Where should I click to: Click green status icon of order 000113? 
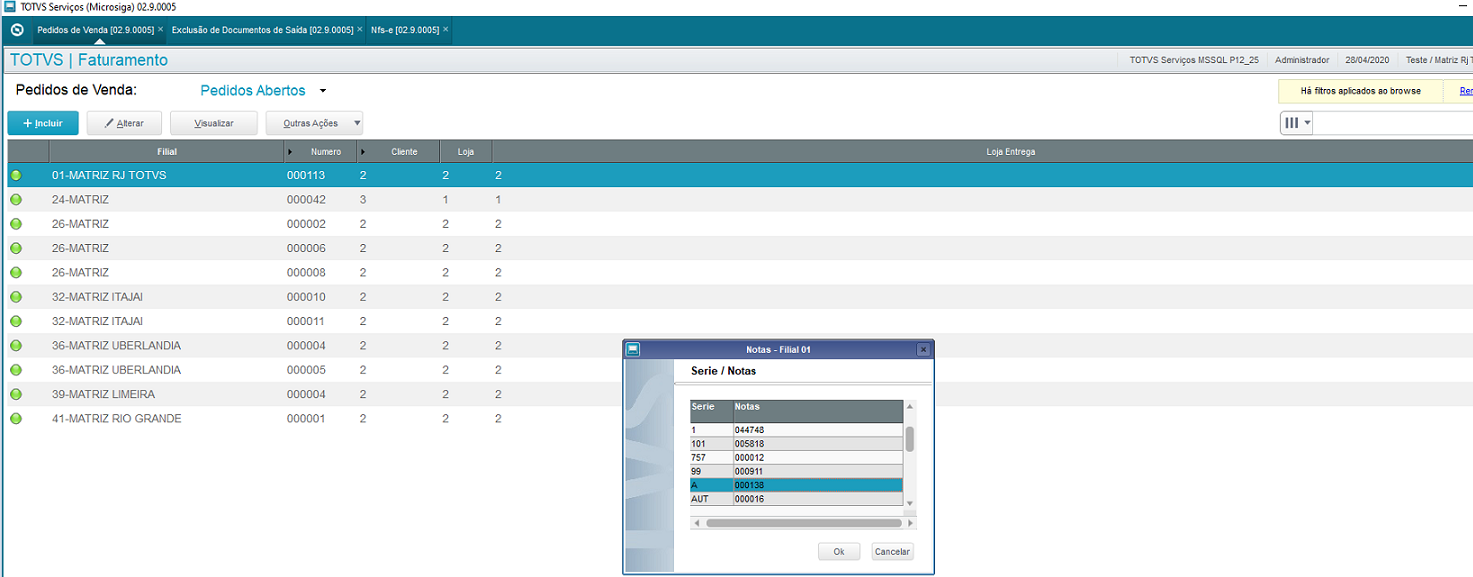click(x=16, y=175)
